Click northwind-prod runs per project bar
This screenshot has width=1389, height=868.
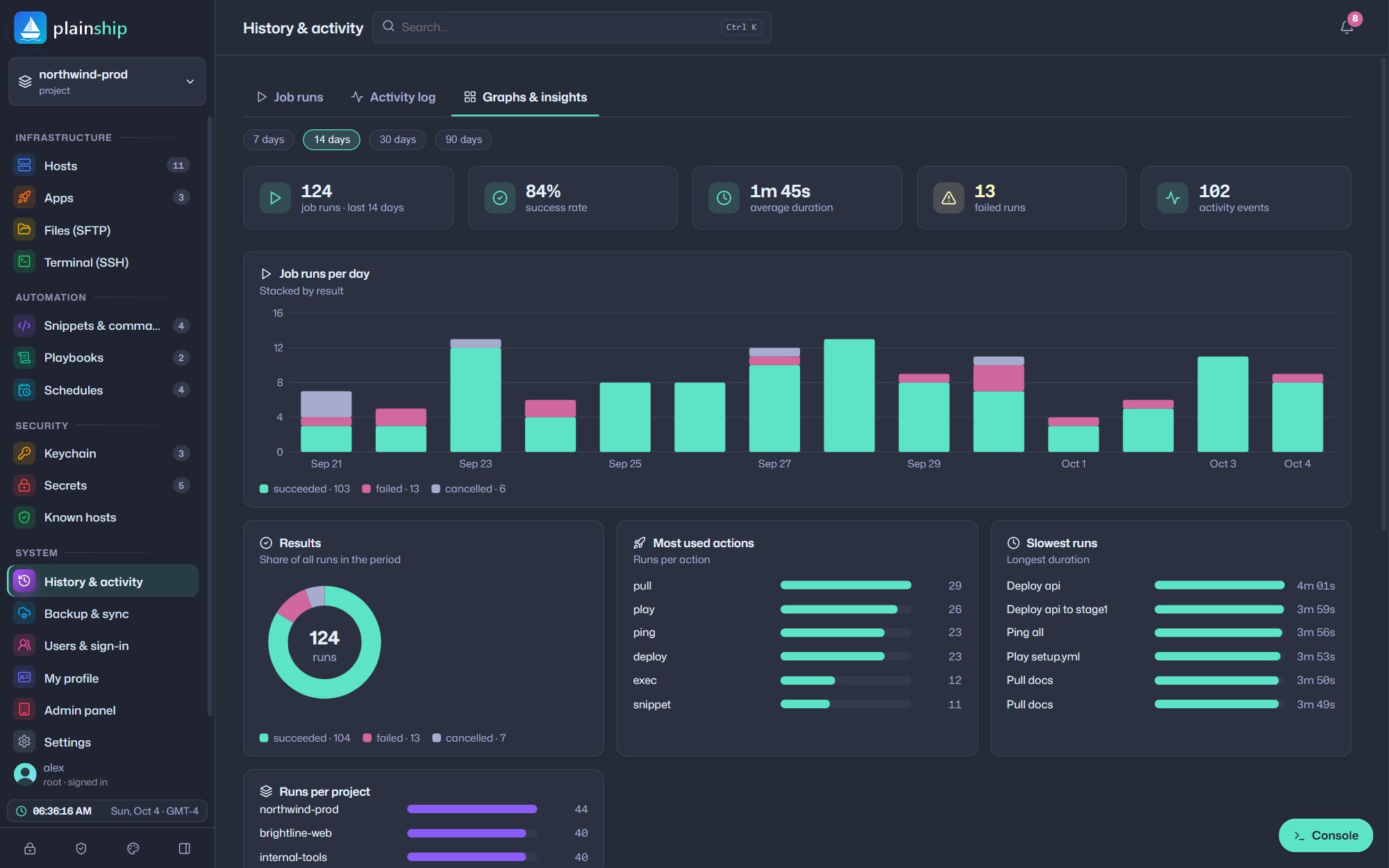472,809
